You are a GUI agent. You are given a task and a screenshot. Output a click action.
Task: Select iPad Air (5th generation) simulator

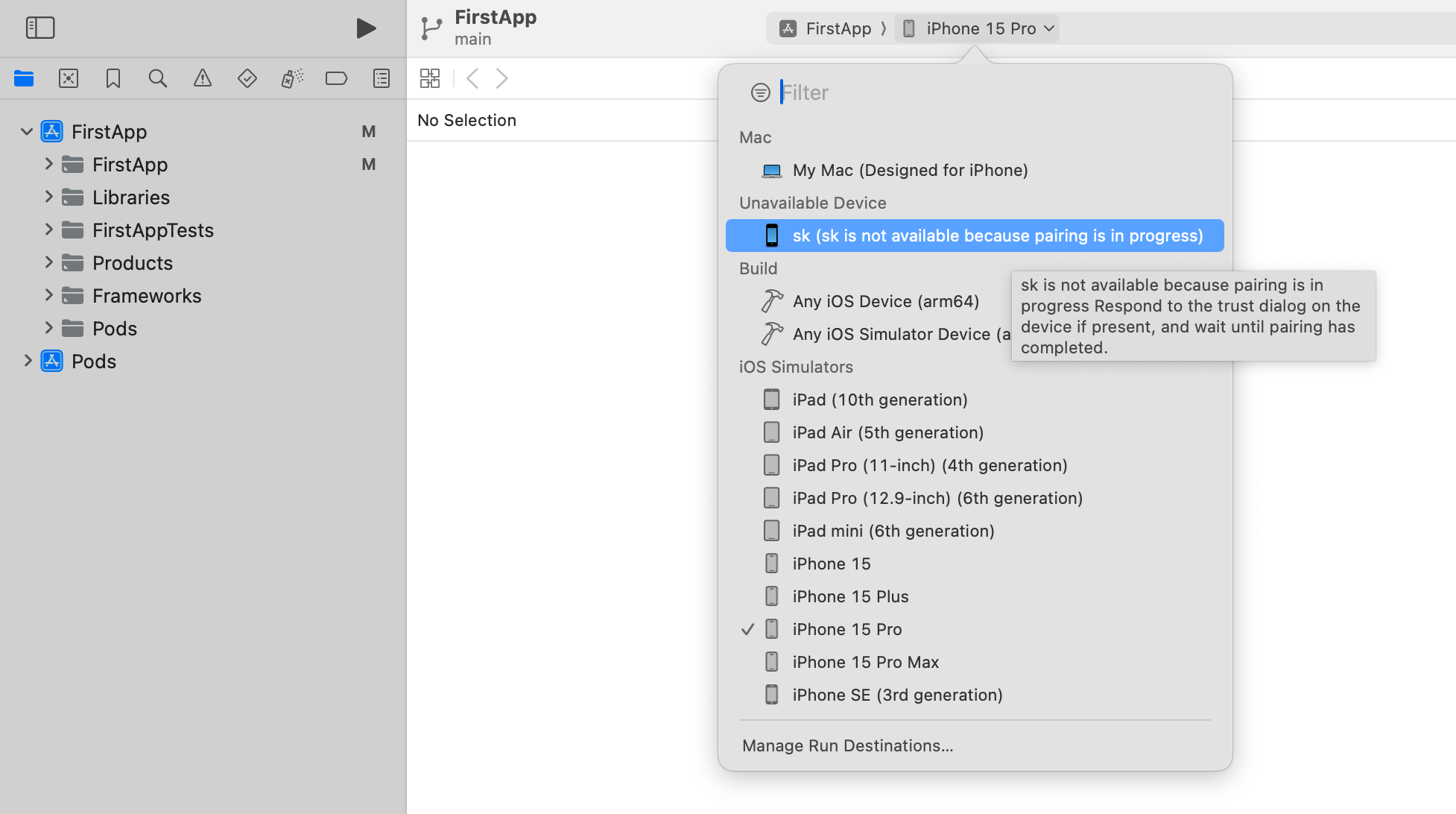point(975,432)
